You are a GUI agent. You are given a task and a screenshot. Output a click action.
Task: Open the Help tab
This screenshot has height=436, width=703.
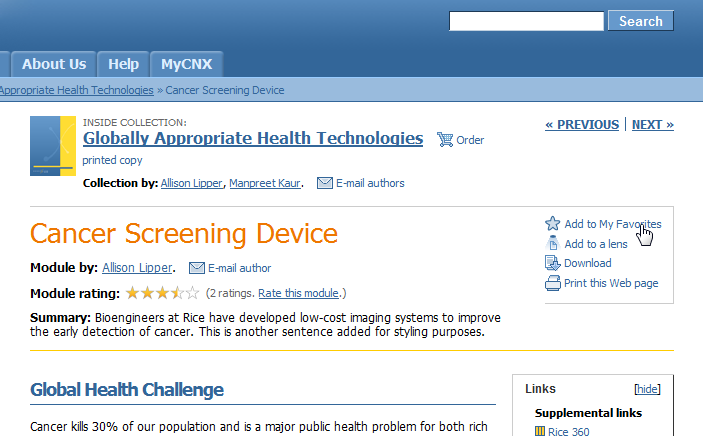pyautogui.click(x=123, y=64)
